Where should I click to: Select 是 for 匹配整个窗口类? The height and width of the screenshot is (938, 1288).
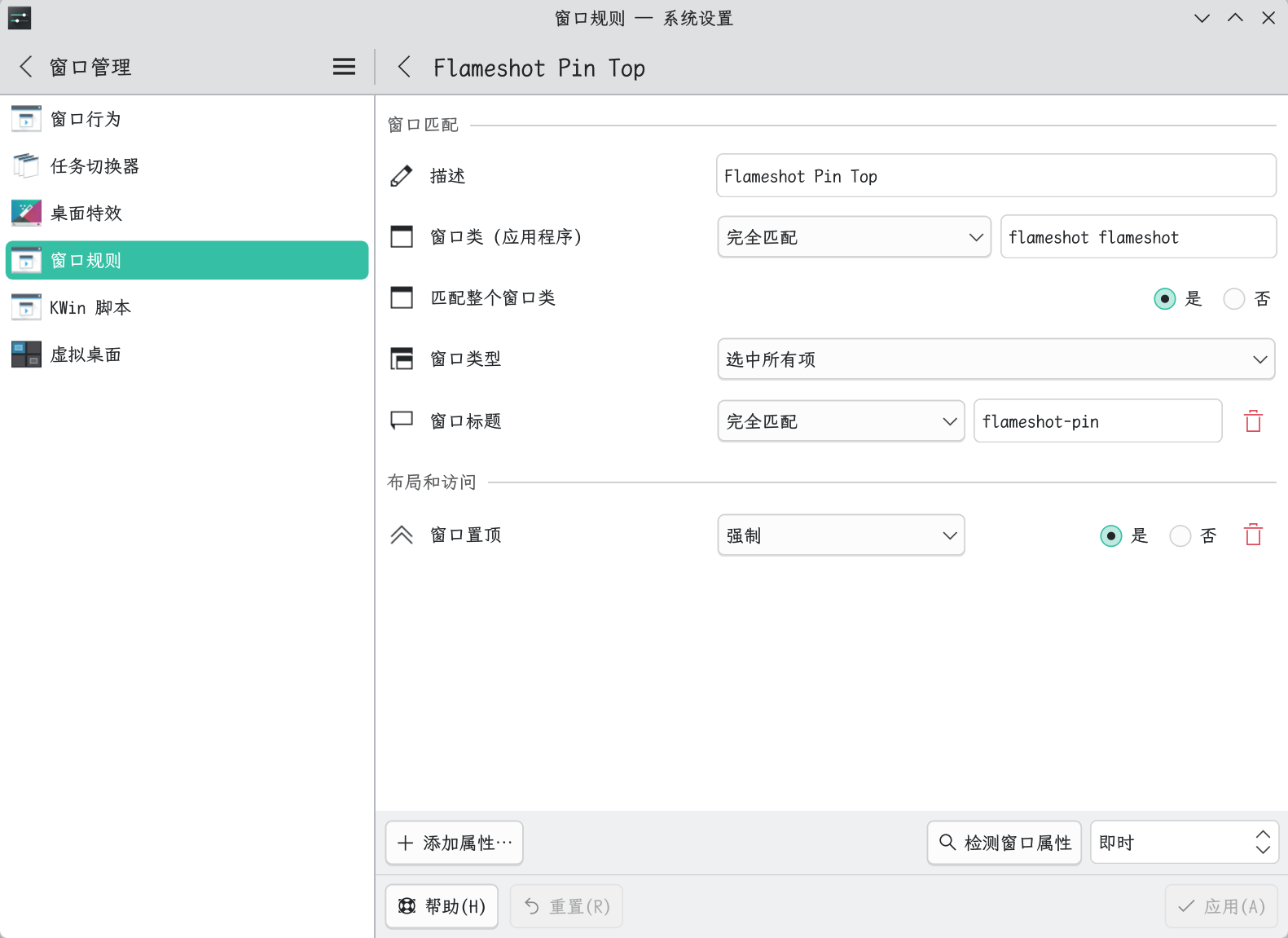coord(1165,299)
